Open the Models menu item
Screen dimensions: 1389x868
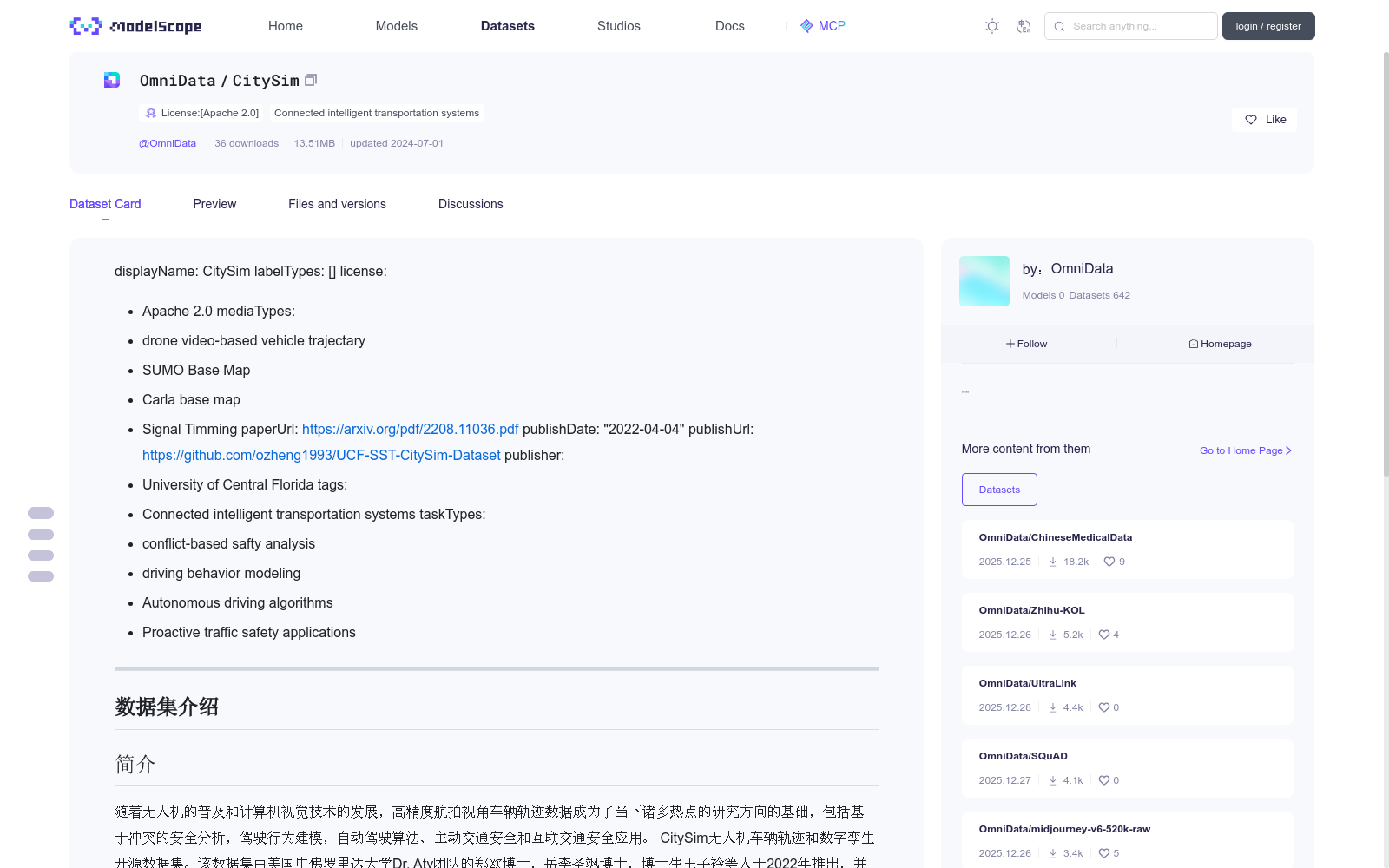coord(397,26)
